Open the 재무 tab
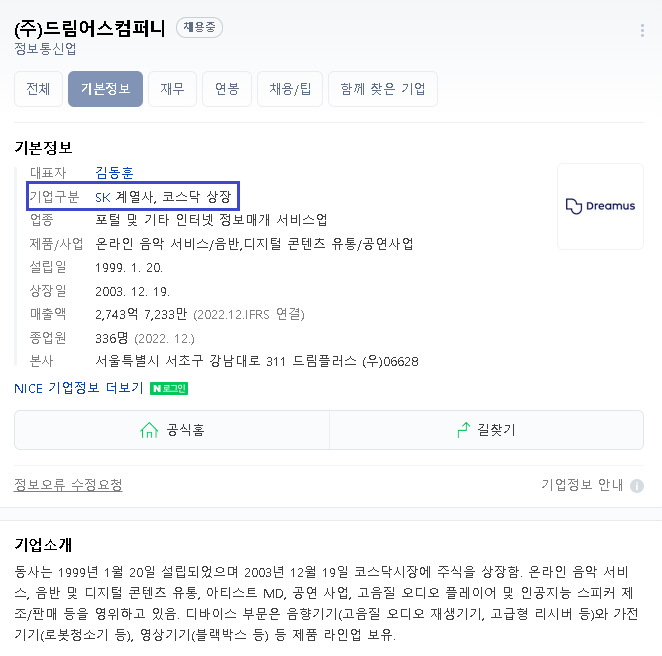662x656 pixels. coord(172,89)
